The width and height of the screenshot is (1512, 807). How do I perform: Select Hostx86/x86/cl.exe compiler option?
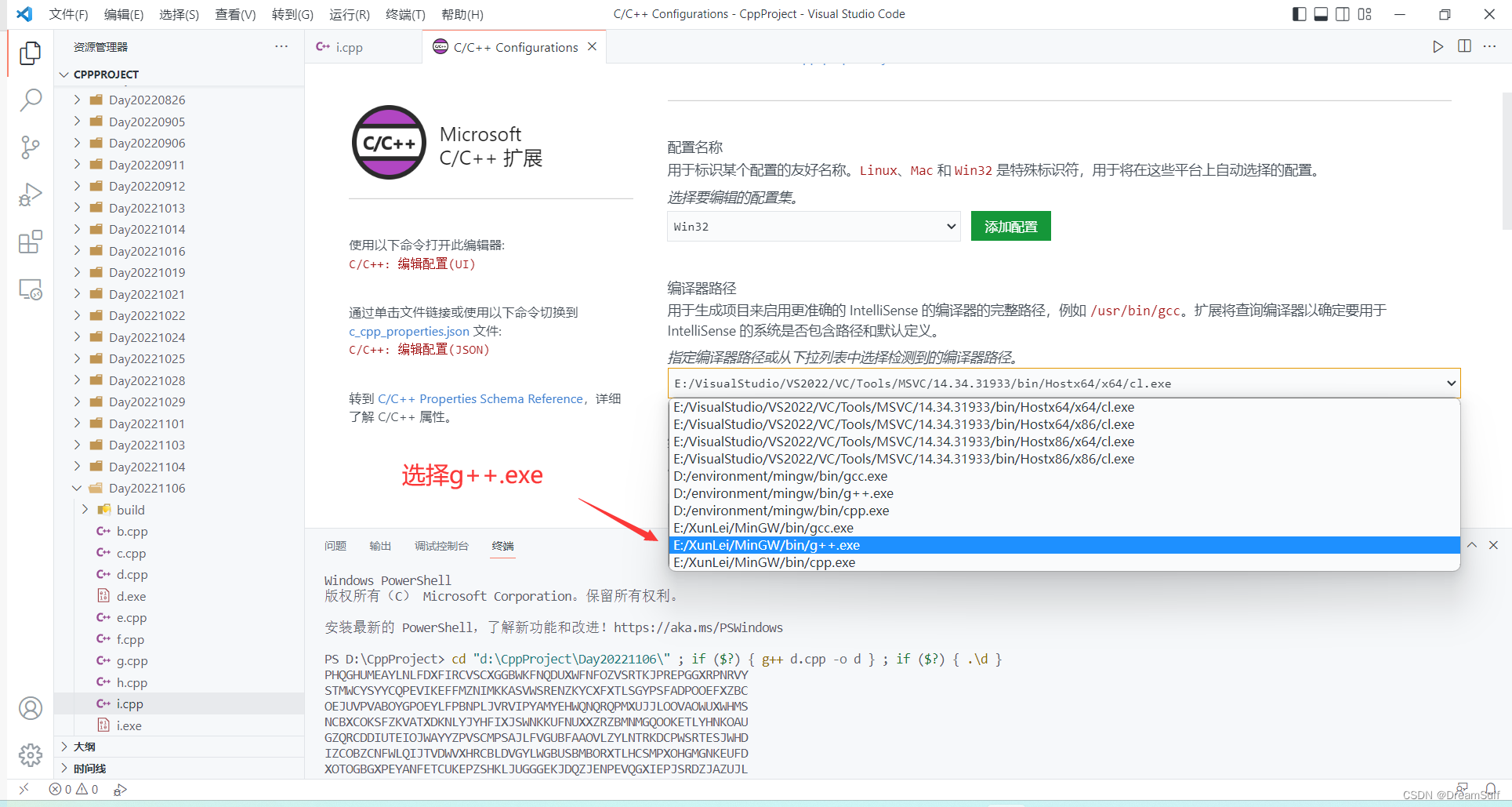coord(1064,459)
